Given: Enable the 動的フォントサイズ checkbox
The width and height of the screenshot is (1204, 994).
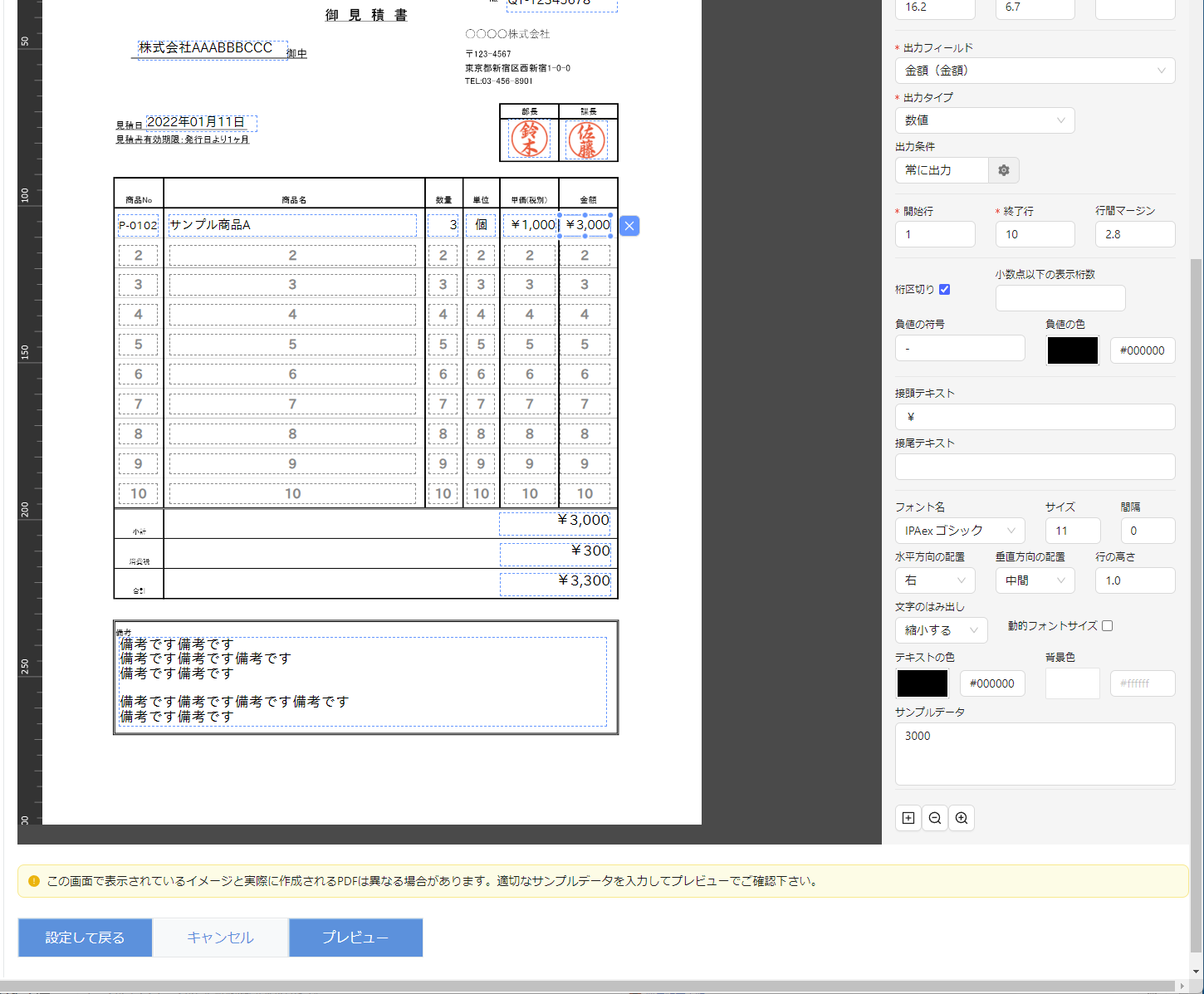Looking at the screenshot, I should [1107, 626].
